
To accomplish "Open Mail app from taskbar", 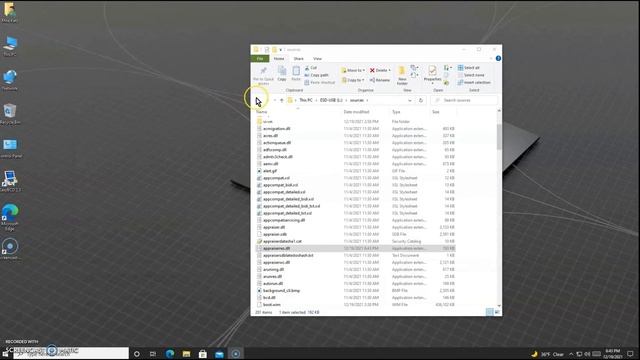I will click(x=219, y=354).
